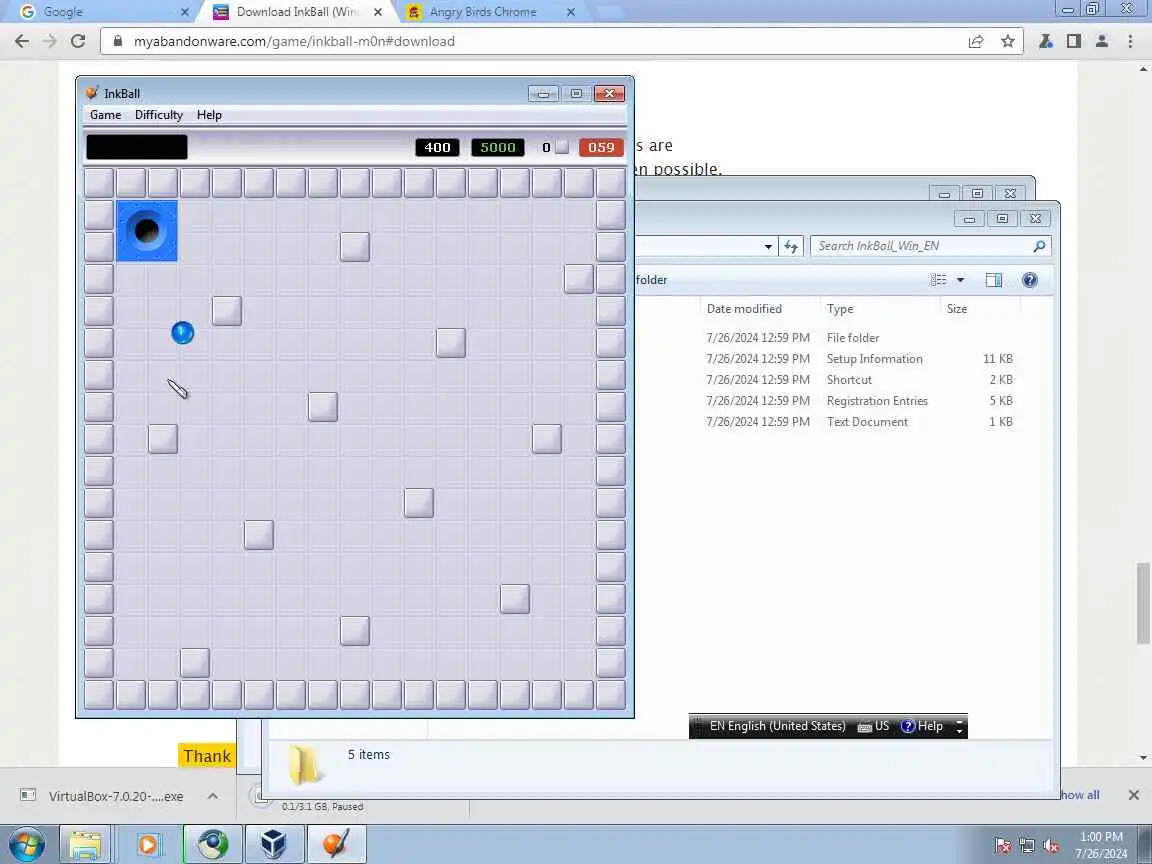Open the Windows Start menu
Screen dimensions: 1152x864
tap(27, 844)
